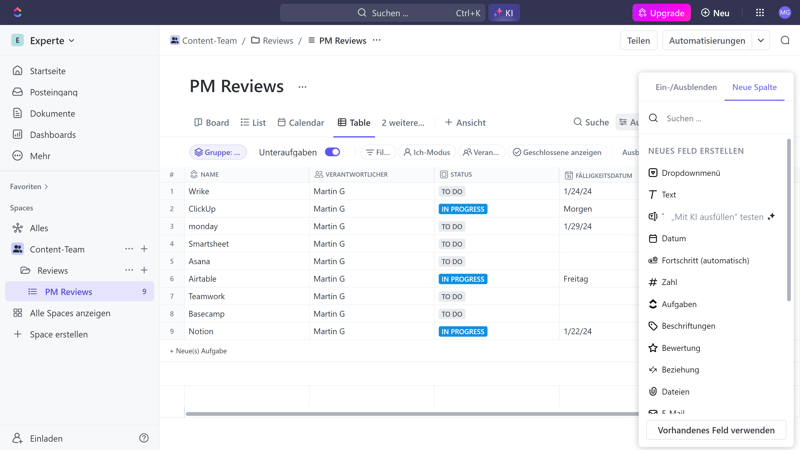Click the help question mark icon
800x450 pixels.
coord(144,438)
